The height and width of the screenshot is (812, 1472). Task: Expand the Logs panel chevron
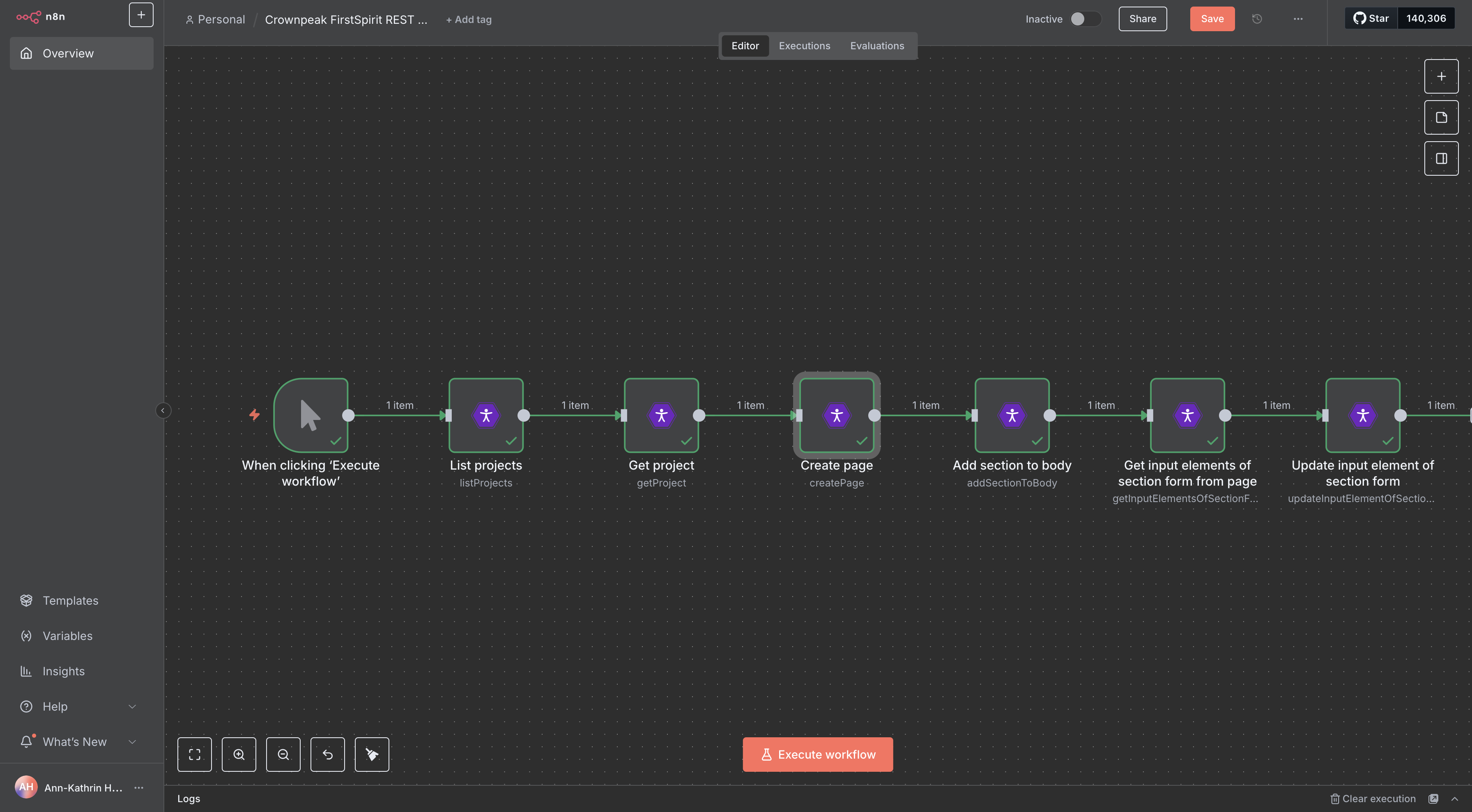pos(1454,799)
